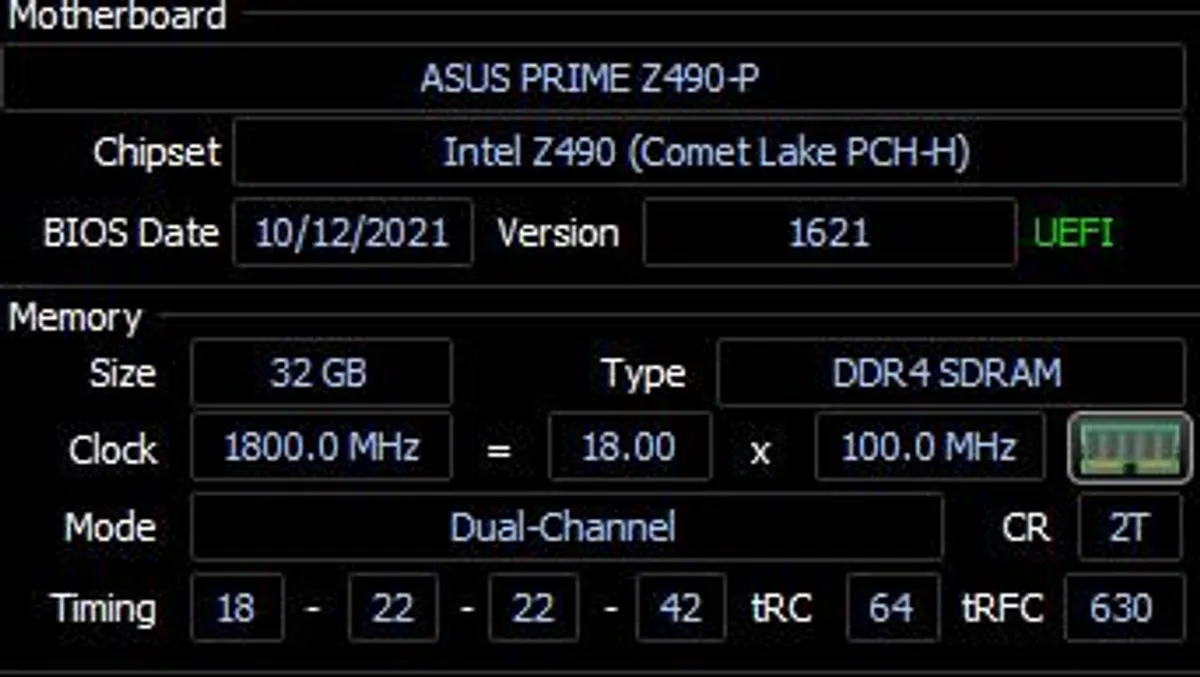Select the 32 GB memory Size field
The image size is (1200, 677).
coord(321,372)
